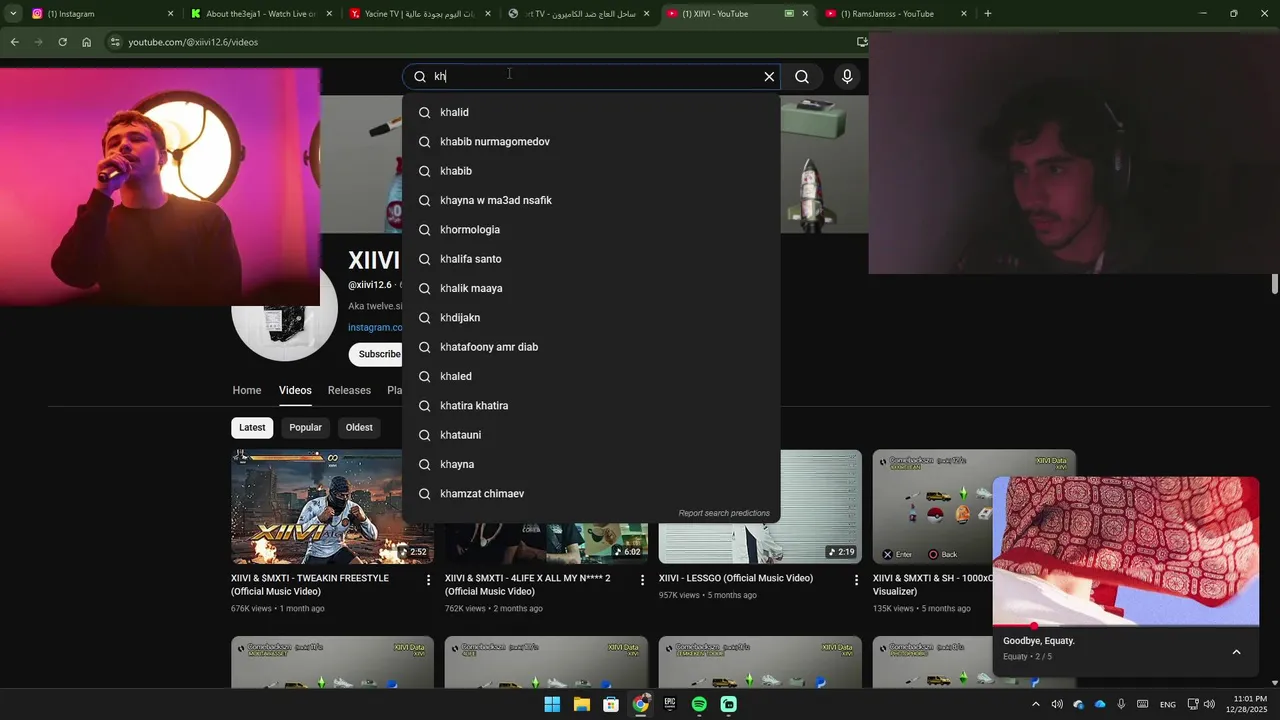Sort videos by Oldest
The image size is (1280, 720).
[x=359, y=428]
